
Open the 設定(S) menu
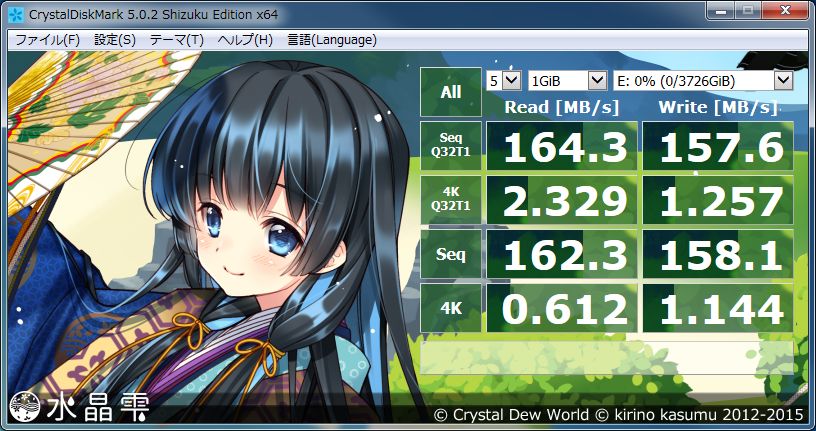114,40
